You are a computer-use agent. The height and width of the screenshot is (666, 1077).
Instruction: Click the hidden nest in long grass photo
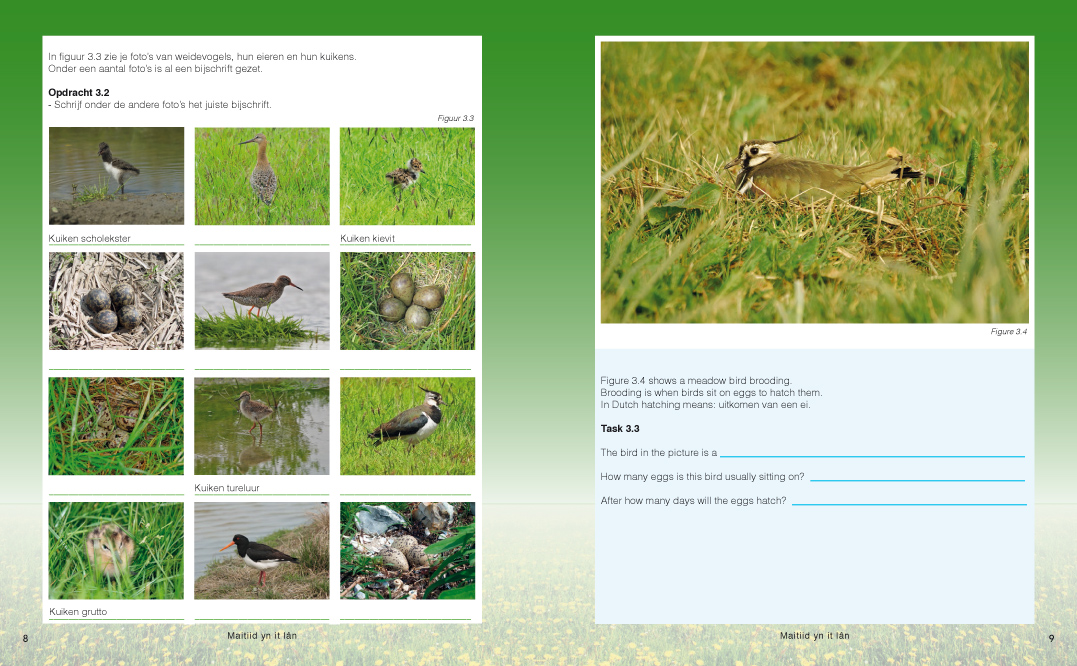click(116, 426)
